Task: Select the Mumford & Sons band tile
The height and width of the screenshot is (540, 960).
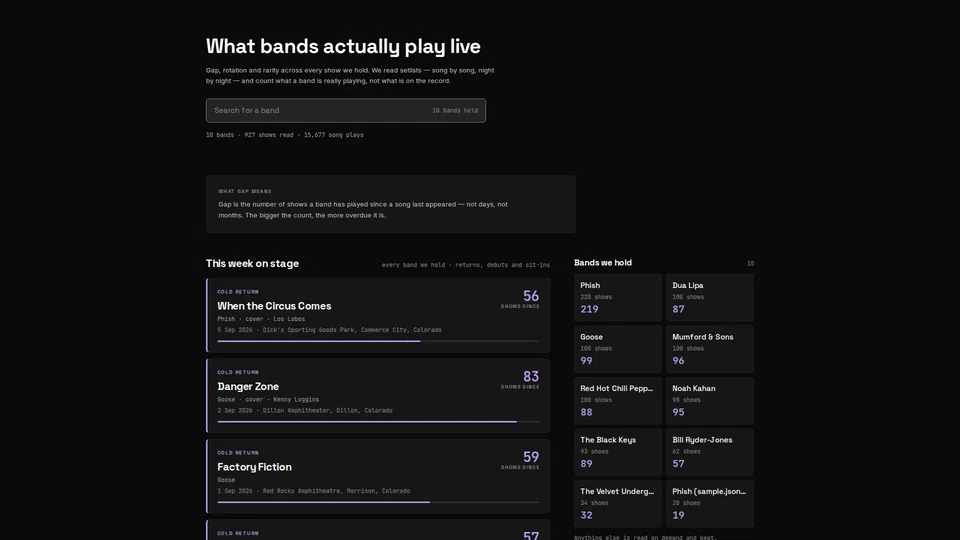Action: [710, 349]
